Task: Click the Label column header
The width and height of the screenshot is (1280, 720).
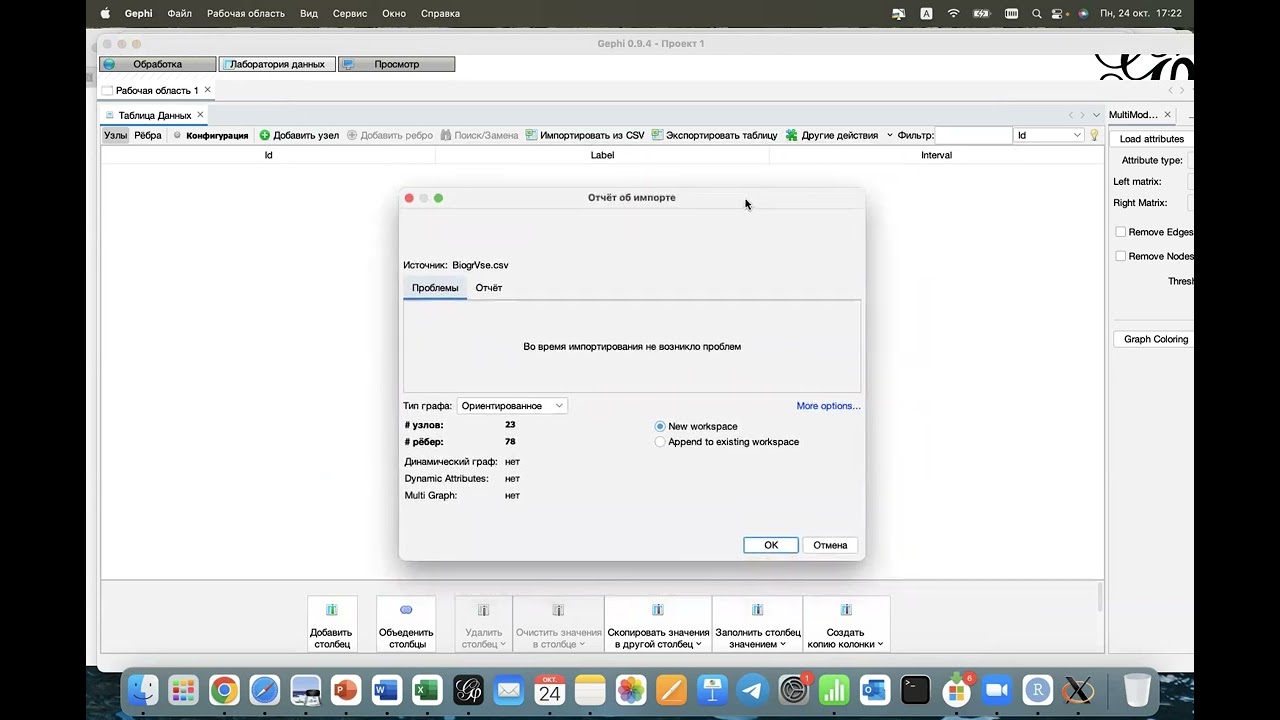Action: click(x=602, y=155)
